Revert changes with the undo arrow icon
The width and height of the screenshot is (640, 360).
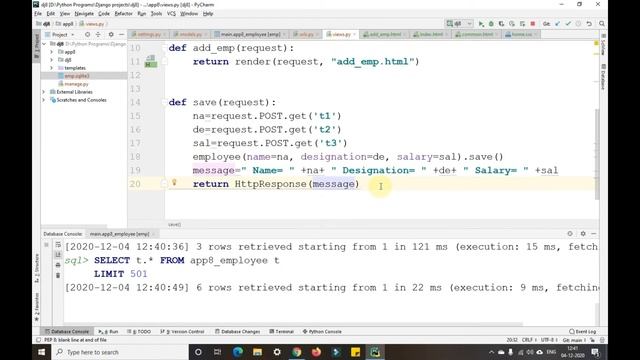point(589,24)
